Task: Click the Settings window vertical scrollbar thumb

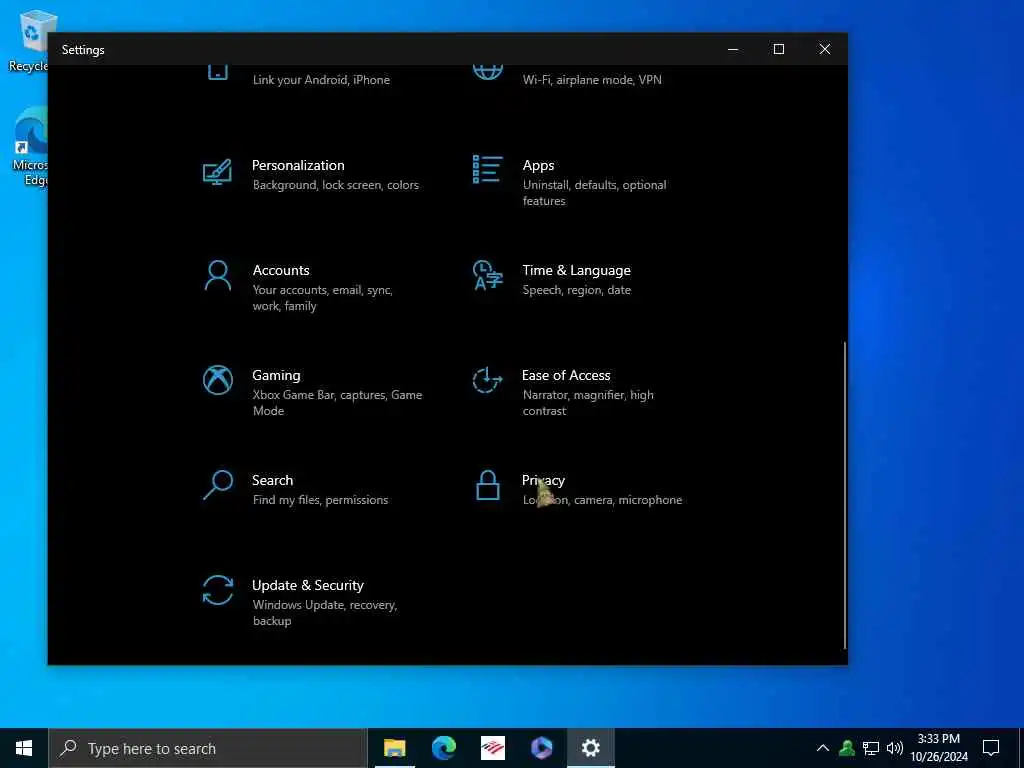Action: [x=844, y=495]
